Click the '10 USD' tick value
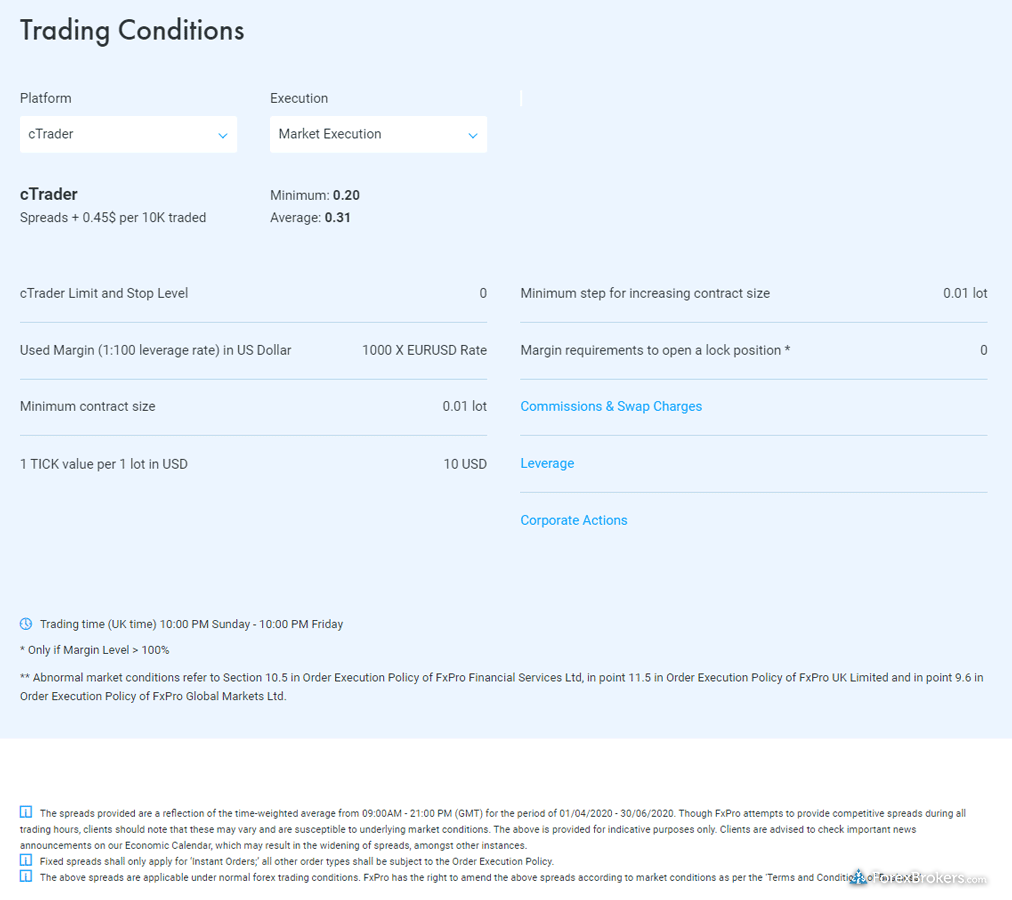Image resolution: width=1012 pixels, height=900 pixels. [x=465, y=464]
